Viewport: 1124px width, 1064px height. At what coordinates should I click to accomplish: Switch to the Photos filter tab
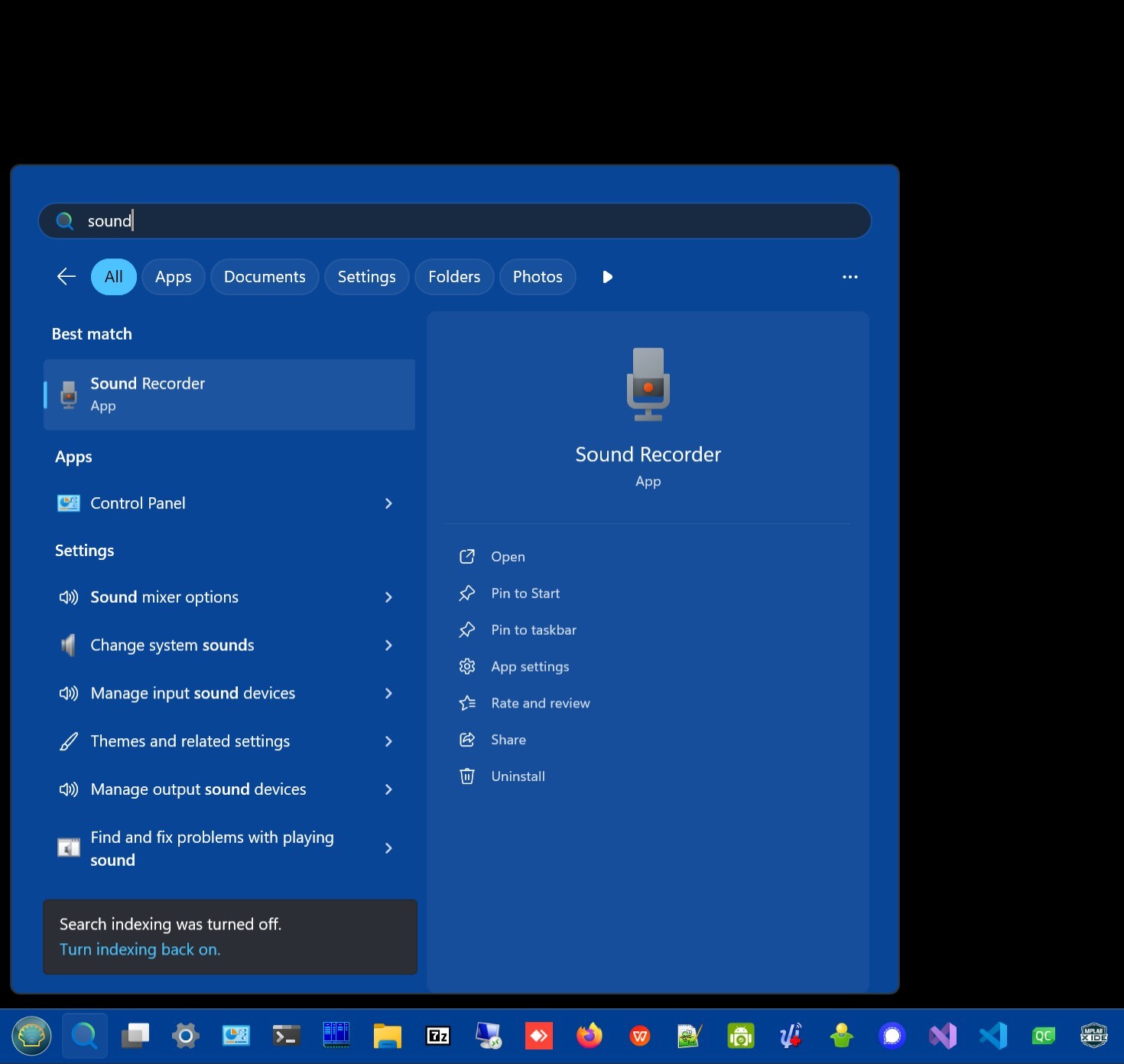tap(538, 277)
